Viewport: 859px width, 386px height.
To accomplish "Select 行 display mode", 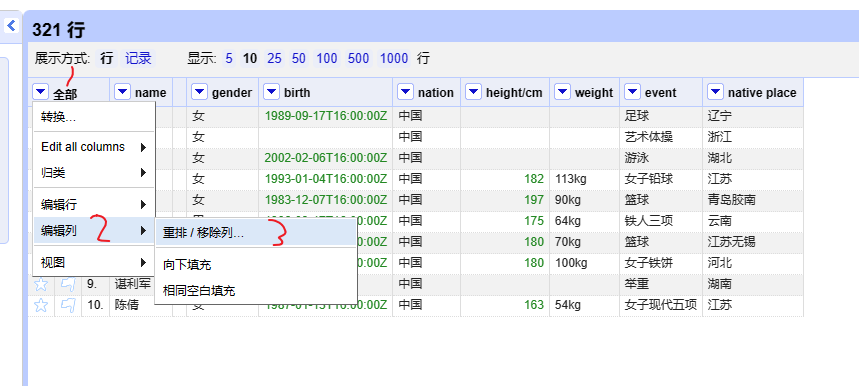I will click(x=107, y=58).
